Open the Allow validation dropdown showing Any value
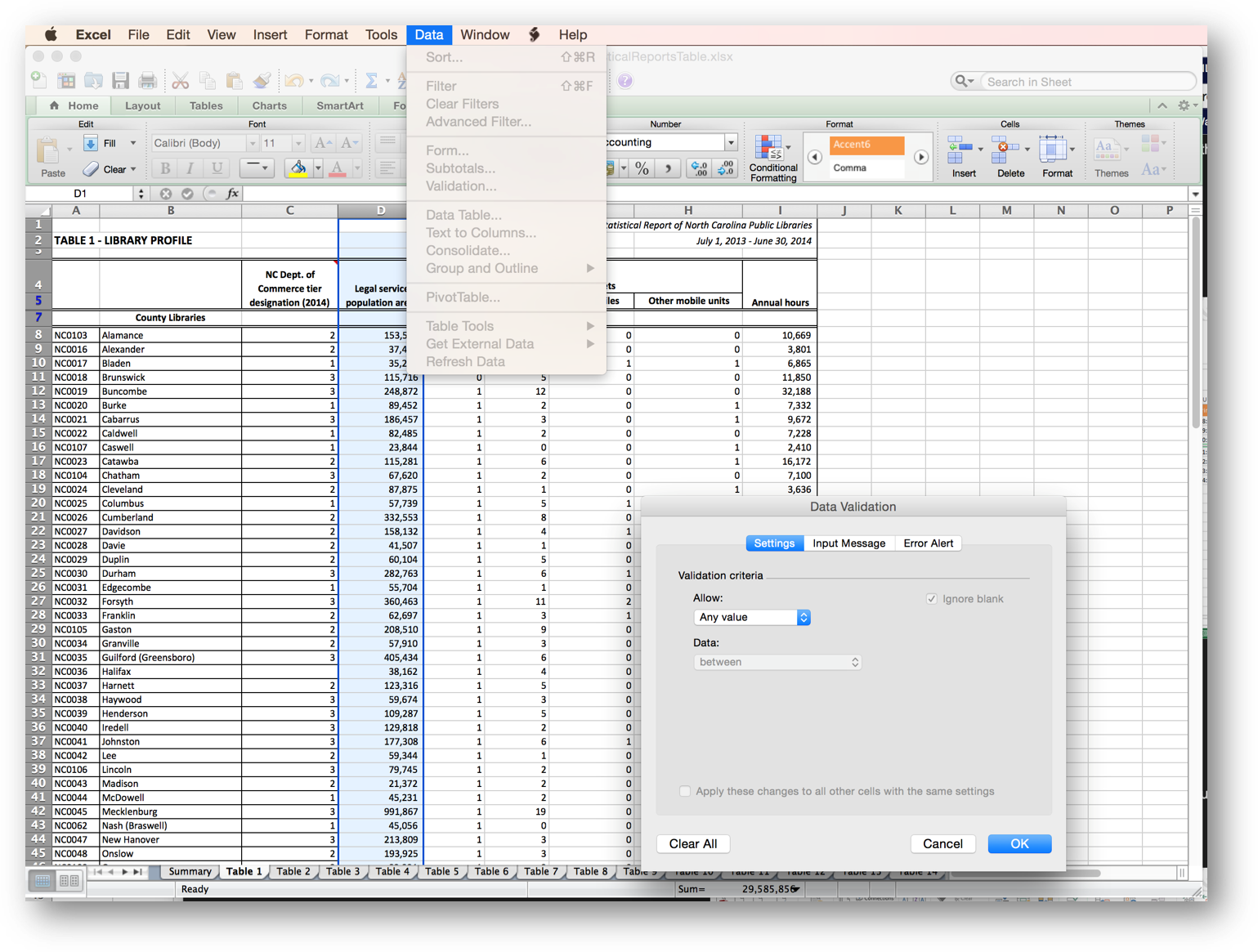1258x952 pixels. 751,617
